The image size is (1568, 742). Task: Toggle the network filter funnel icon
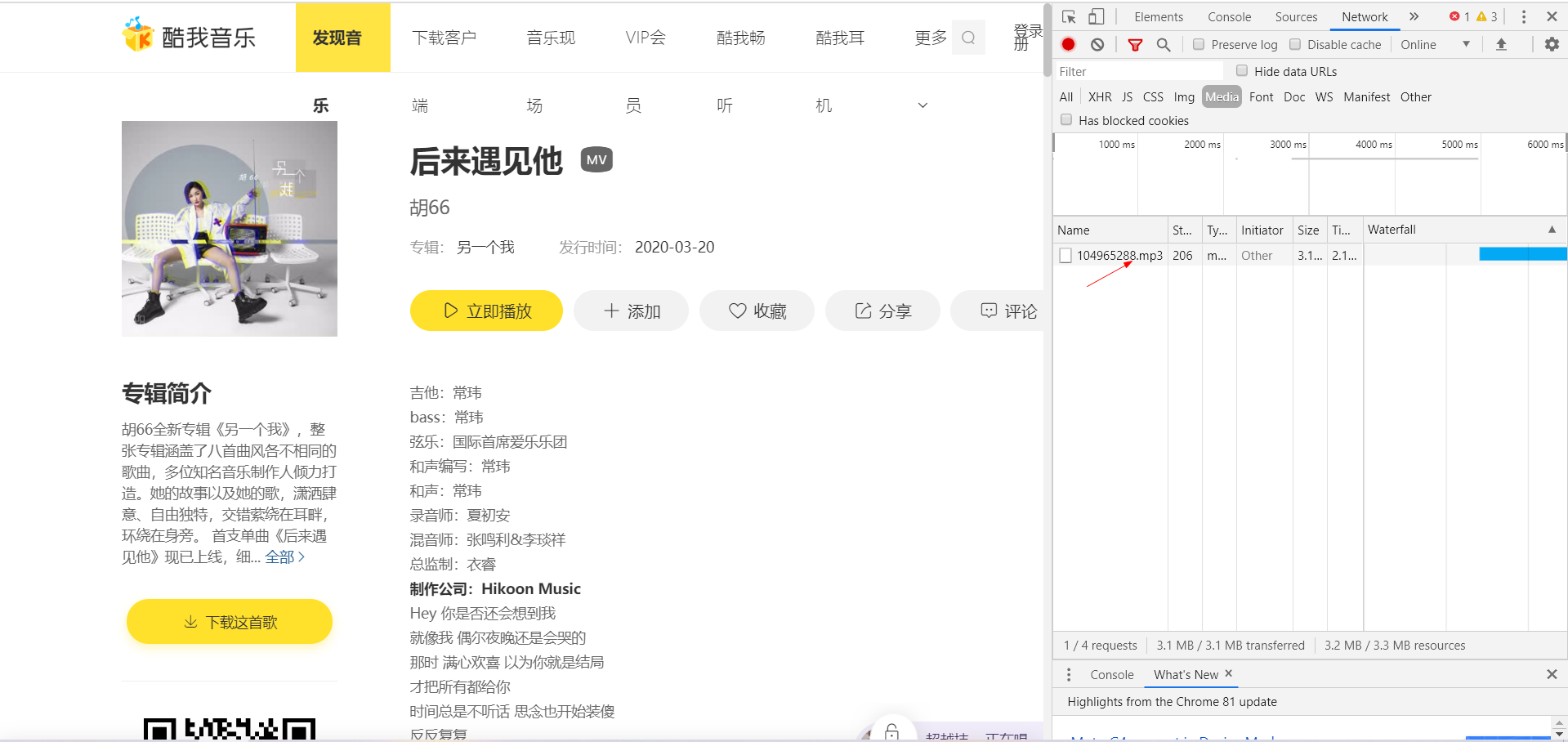pyautogui.click(x=1135, y=44)
